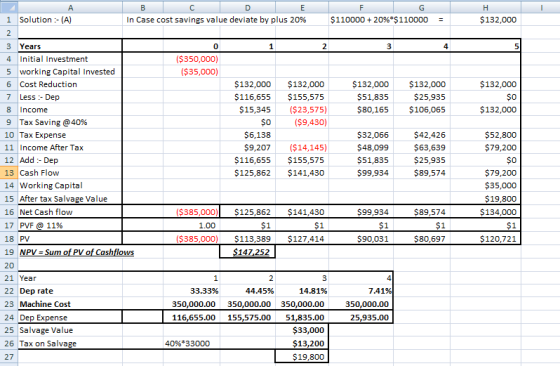Click the $134,000 net cash flow value
Image resolution: width=560 pixels, height=366 pixels.
pyautogui.click(x=498, y=212)
